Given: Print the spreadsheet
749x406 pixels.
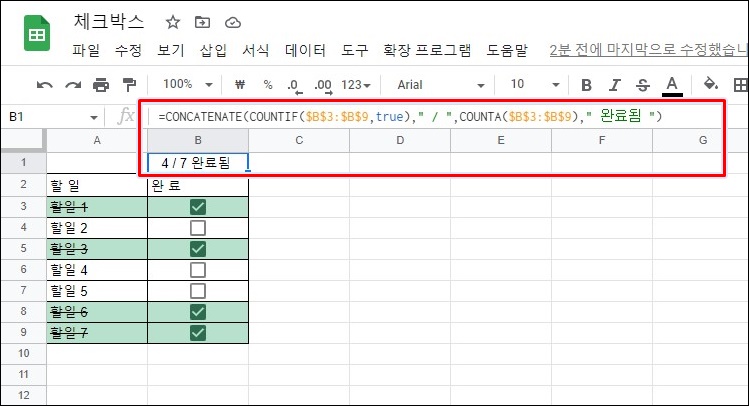Looking at the screenshot, I should coord(101,85).
